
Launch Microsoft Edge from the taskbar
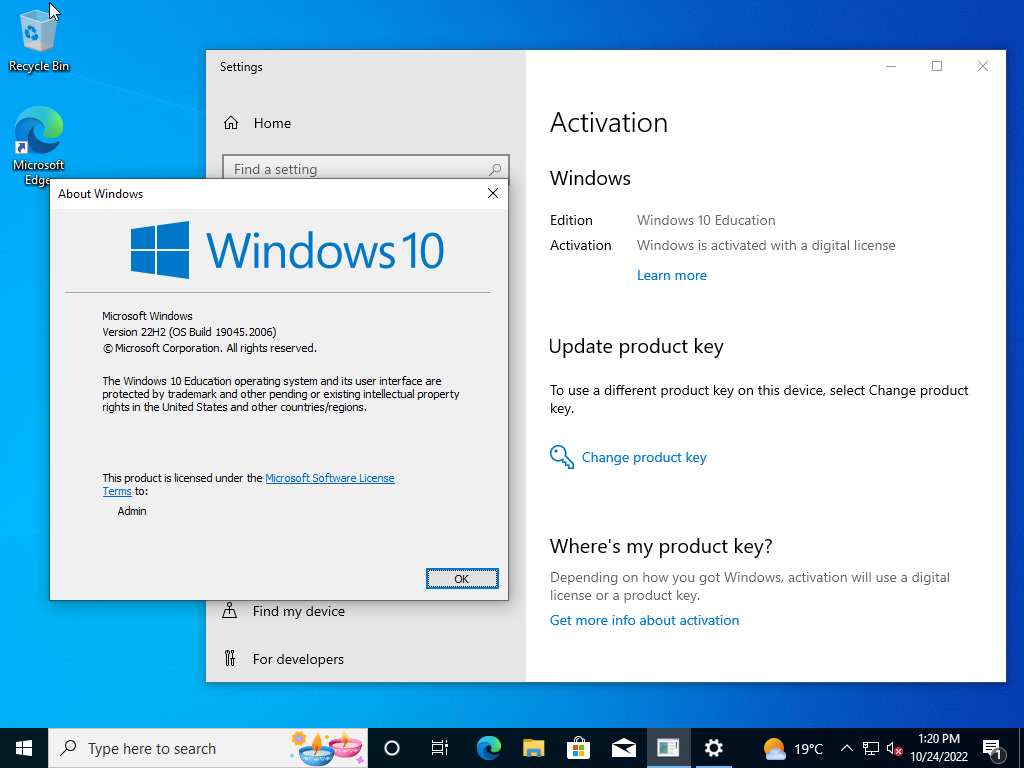pyautogui.click(x=487, y=747)
